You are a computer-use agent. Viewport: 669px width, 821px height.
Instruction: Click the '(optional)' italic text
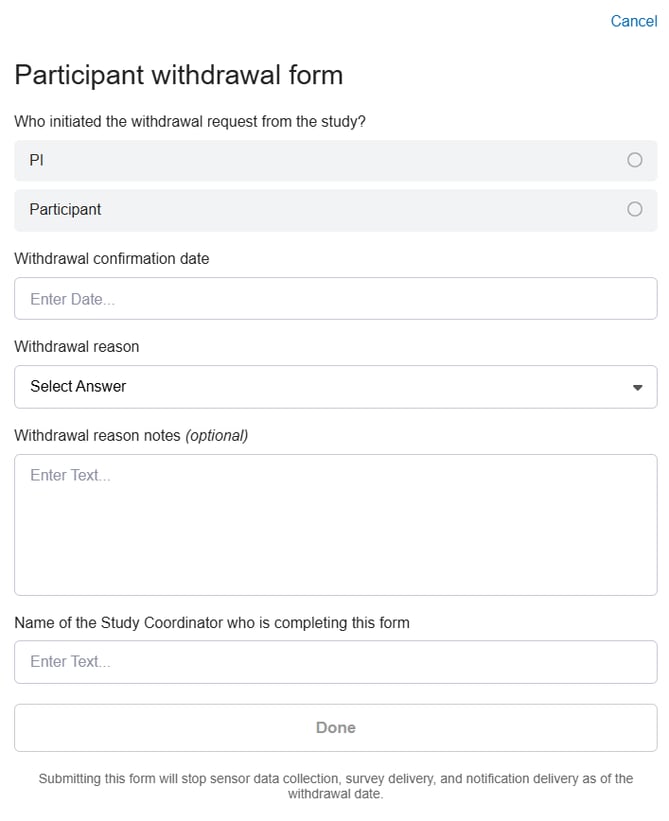tap(217, 435)
